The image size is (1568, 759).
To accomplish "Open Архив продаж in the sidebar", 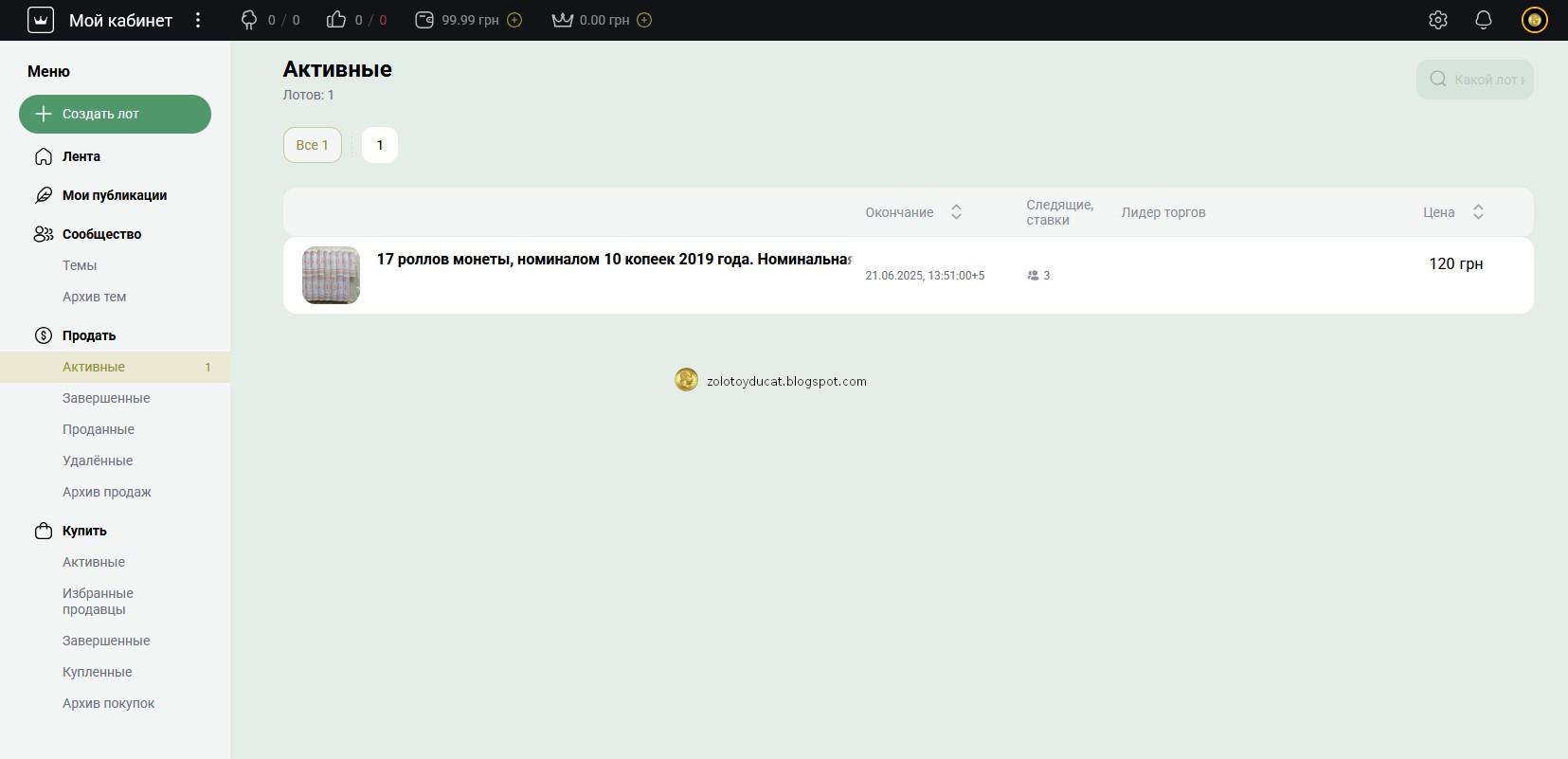I will 107,492.
